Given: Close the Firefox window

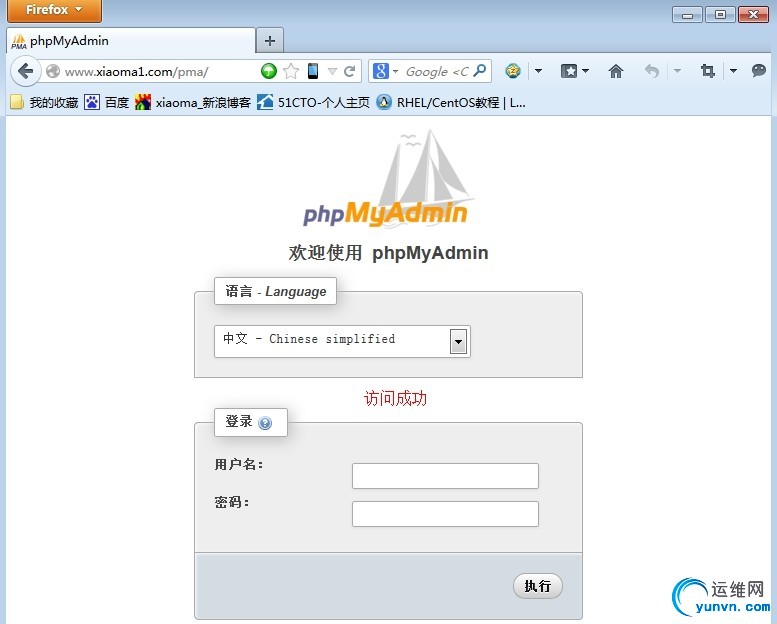Looking at the screenshot, I should 753,15.
